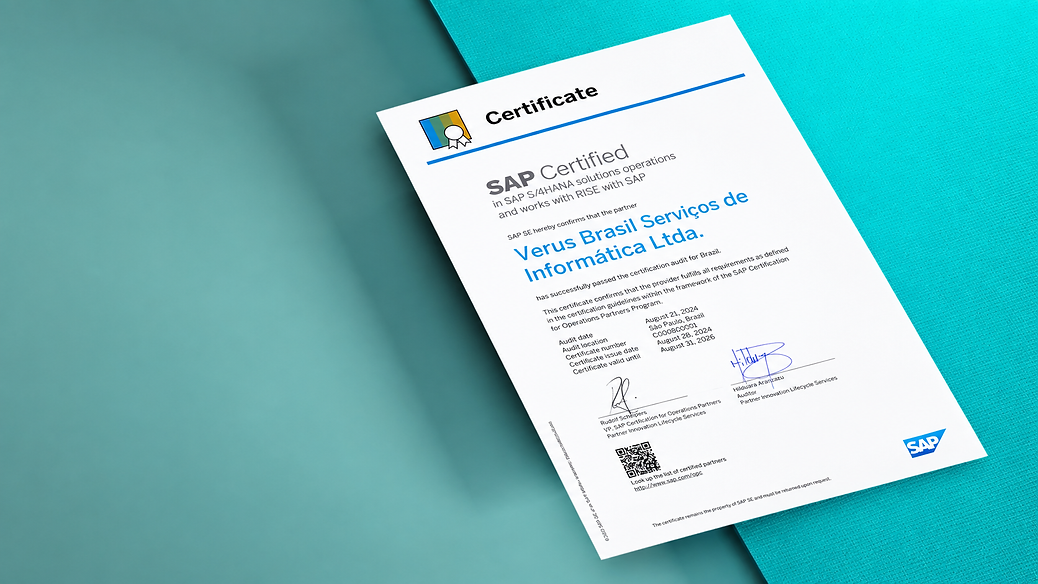The width and height of the screenshot is (1038, 584).
Task: Click the auditor's blue ink signature
Action: coord(761,362)
